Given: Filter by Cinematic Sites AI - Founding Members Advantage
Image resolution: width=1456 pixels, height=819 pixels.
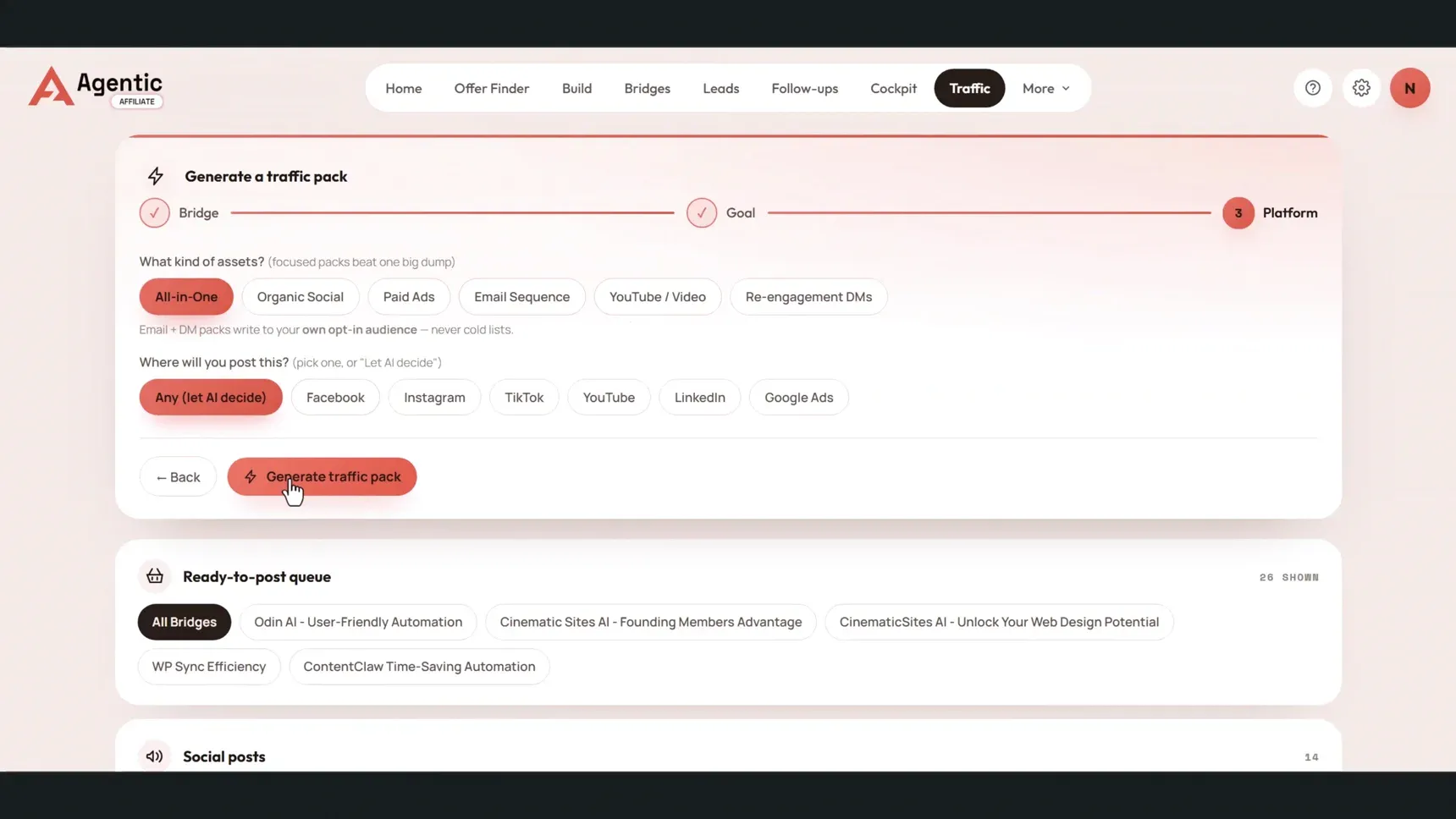Looking at the screenshot, I should pos(651,622).
